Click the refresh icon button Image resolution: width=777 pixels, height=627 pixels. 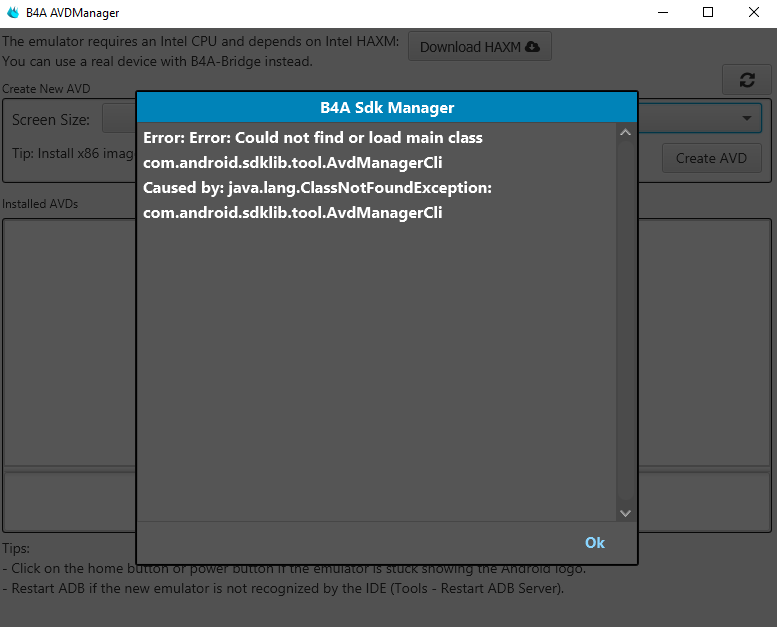coord(747,80)
